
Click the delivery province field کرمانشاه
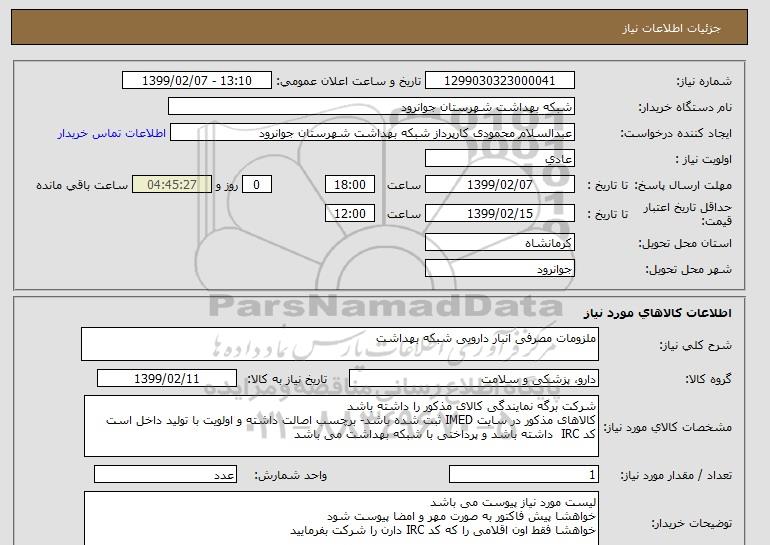pos(499,243)
